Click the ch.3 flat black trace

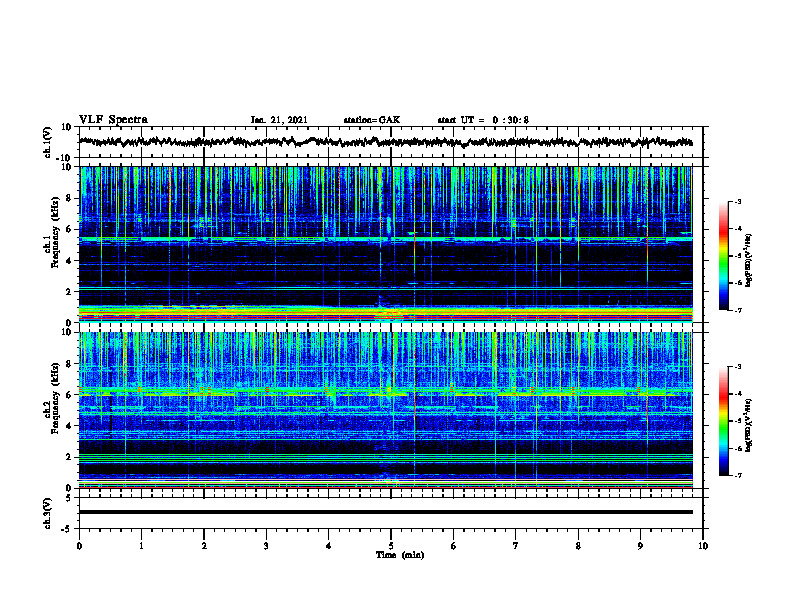coord(386,512)
